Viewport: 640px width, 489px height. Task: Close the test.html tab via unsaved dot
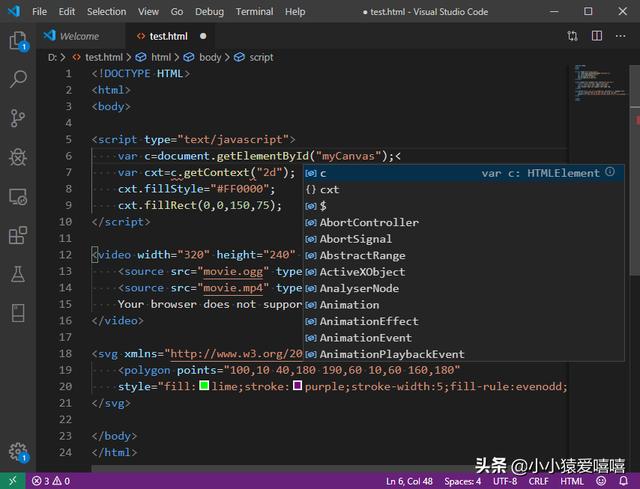203,36
